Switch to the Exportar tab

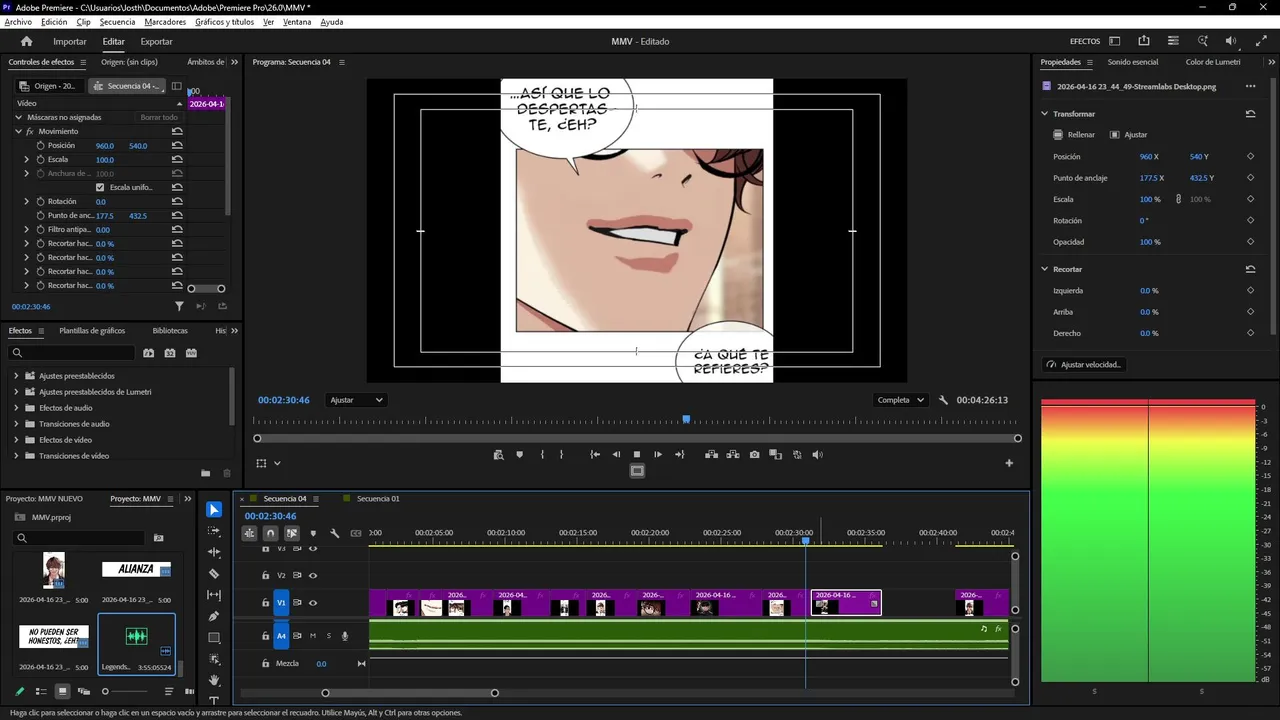coord(156,41)
